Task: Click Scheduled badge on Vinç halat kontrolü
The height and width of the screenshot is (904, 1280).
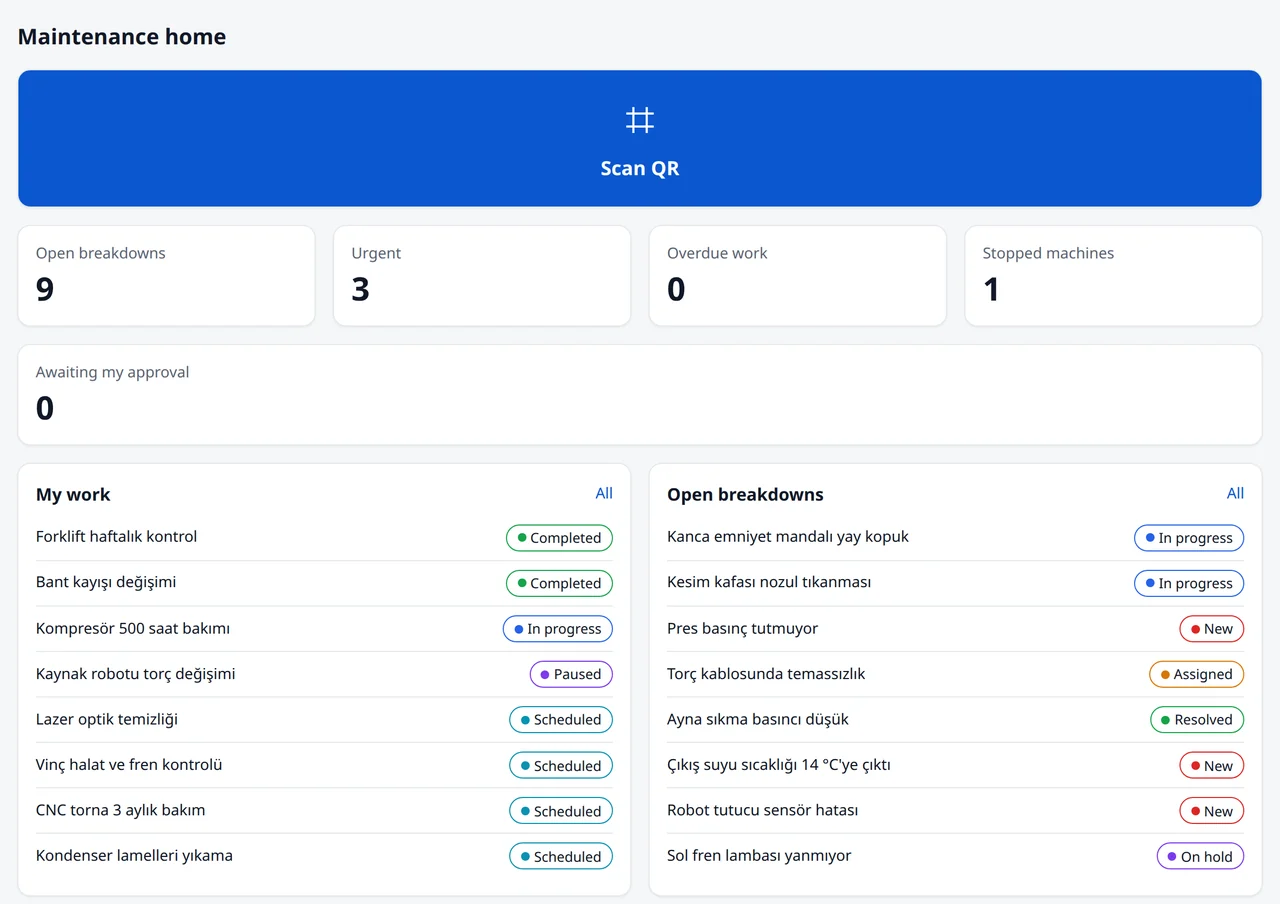Action: pos(561,766)
